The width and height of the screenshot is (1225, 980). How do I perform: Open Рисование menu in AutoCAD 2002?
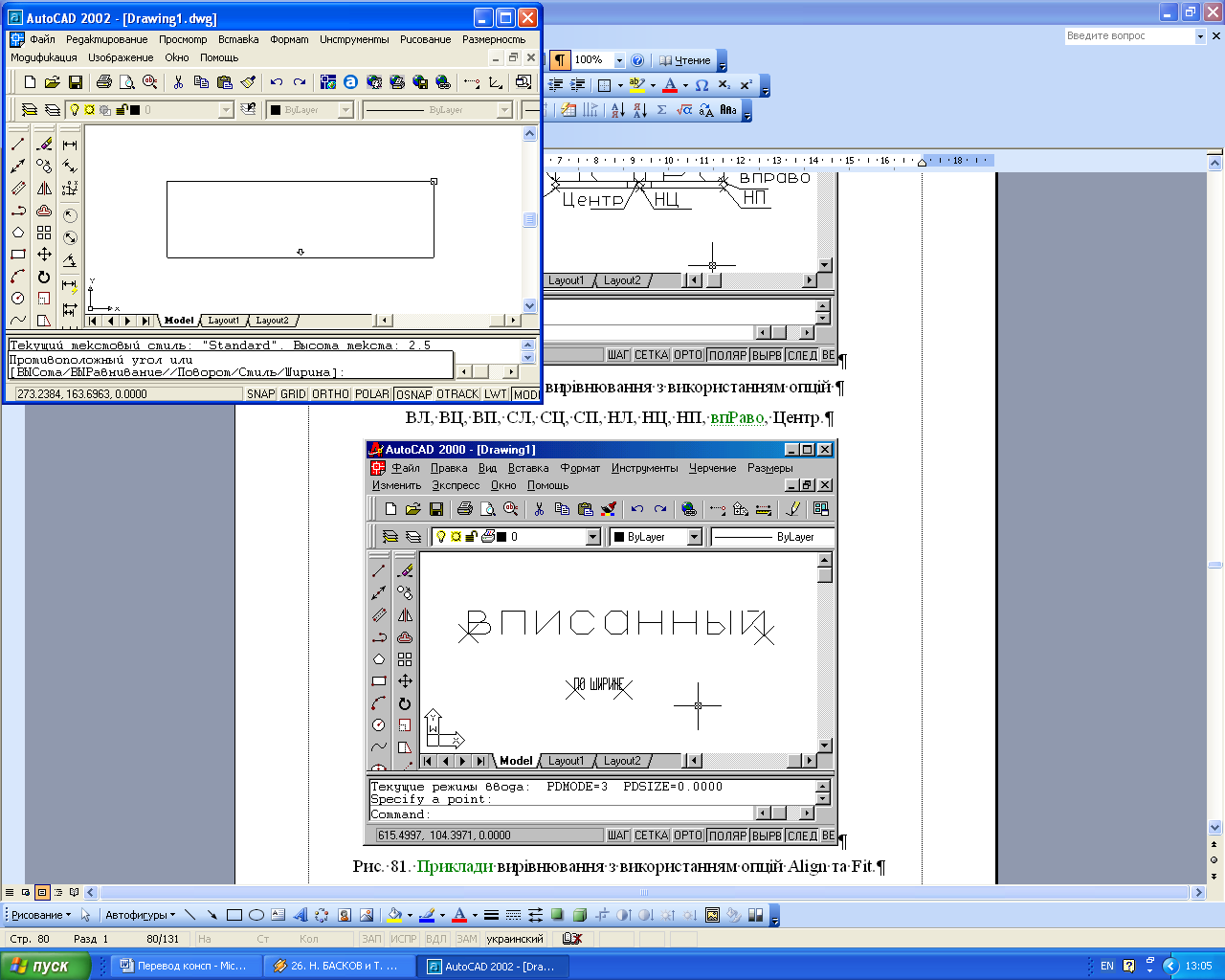tap(425, 39)
